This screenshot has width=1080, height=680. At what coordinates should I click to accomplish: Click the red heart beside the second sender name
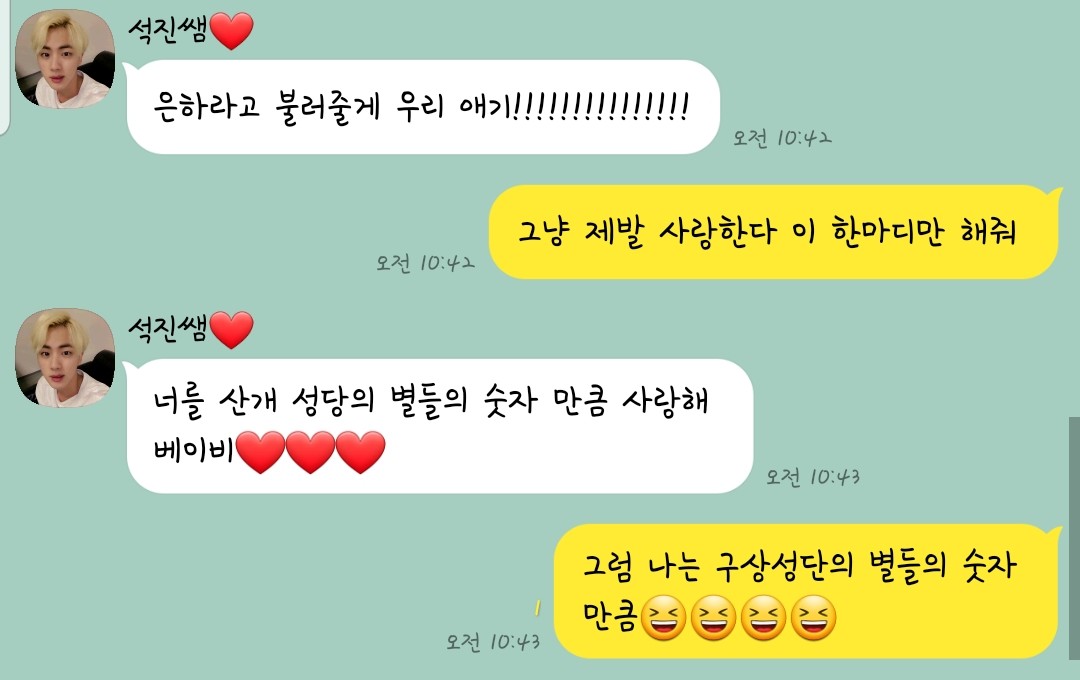click(x=231, y=329)
